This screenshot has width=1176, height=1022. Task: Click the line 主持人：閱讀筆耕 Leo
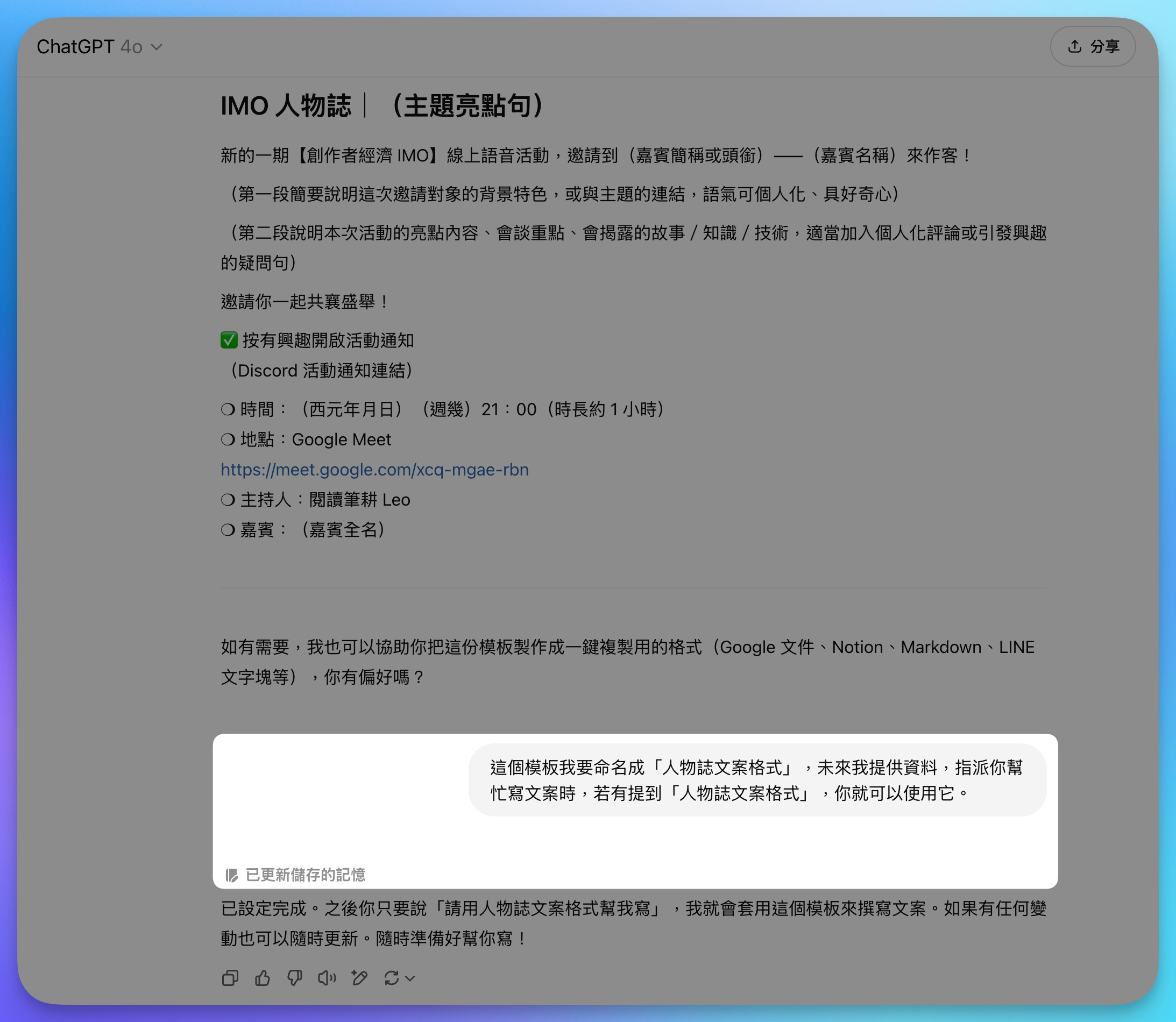tap(315, 500)
